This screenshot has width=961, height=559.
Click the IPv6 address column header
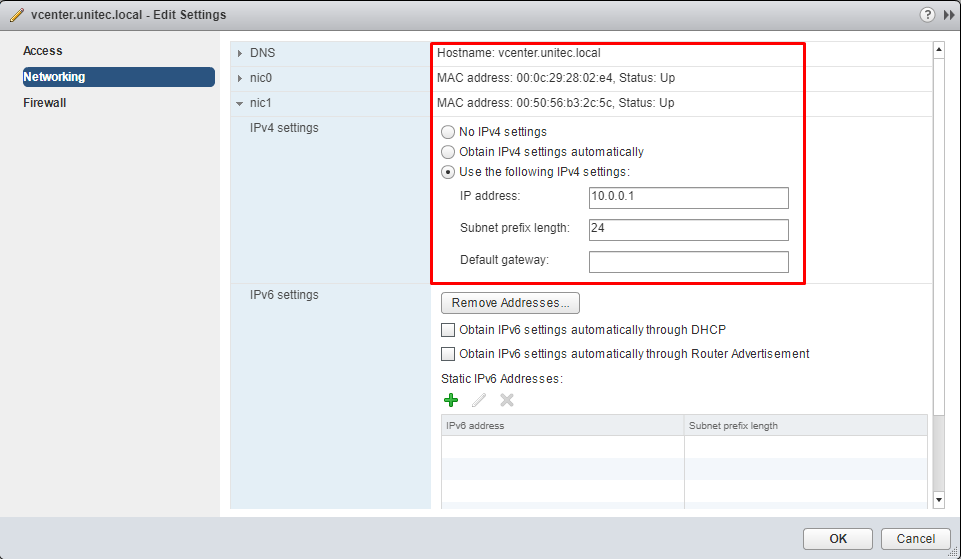[x=563, y=425]
